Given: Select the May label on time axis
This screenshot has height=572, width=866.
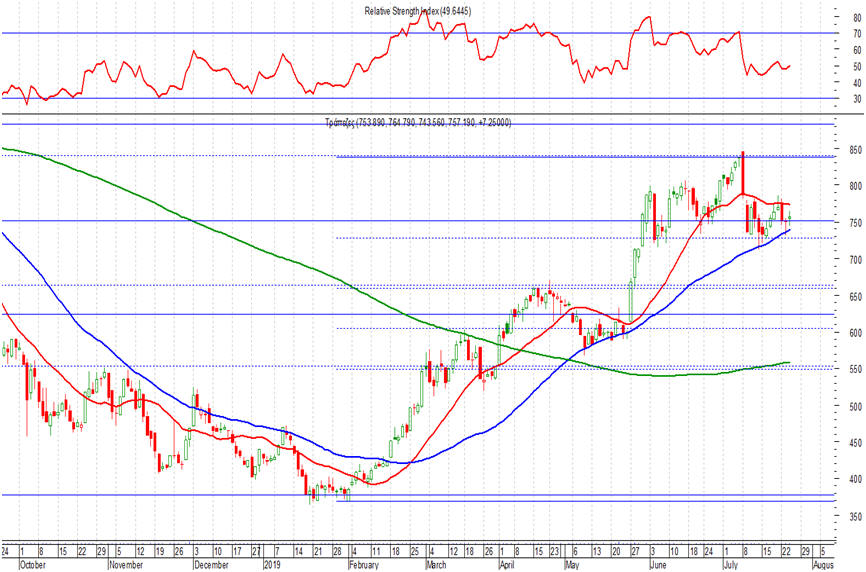Looking at the screenshot, I should point(572,565).
